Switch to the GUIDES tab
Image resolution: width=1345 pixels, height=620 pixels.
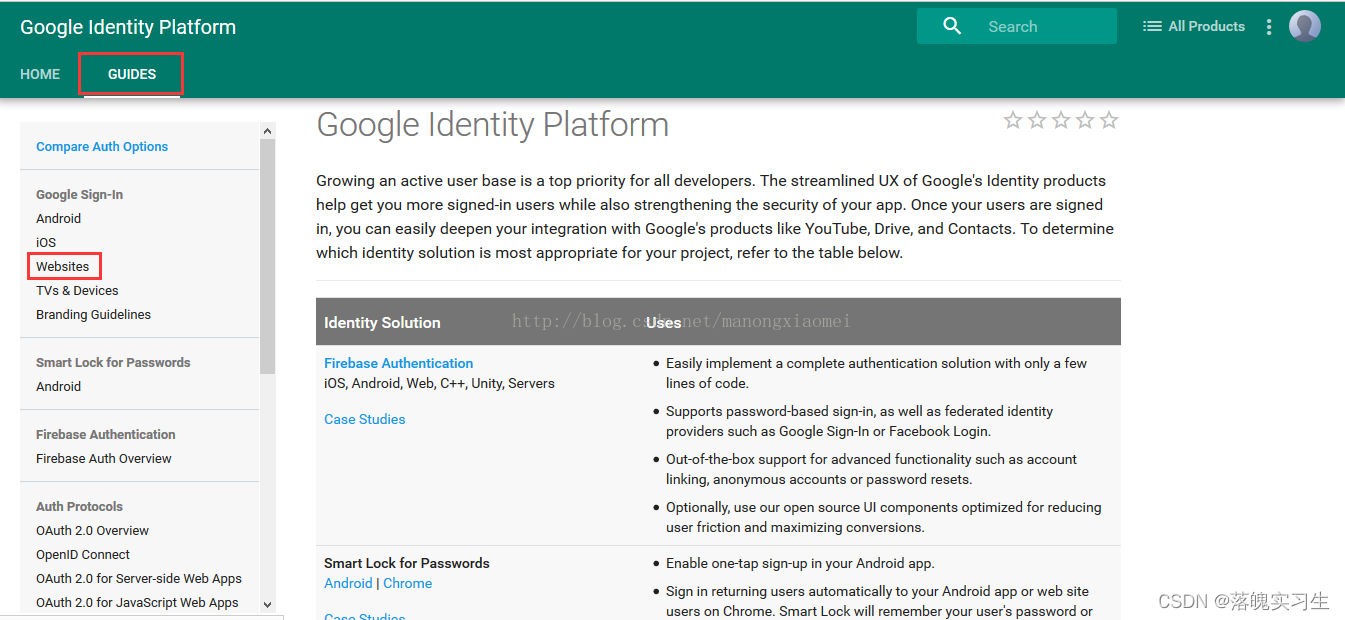click(x=132, y=74)
